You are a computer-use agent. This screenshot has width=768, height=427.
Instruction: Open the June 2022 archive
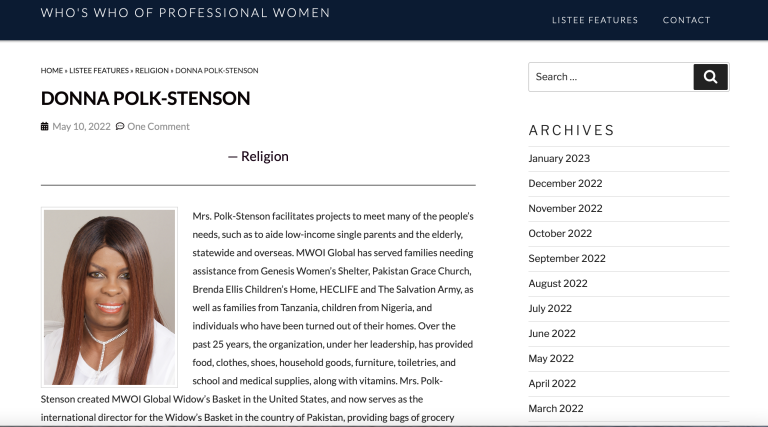tap(552, 333)
